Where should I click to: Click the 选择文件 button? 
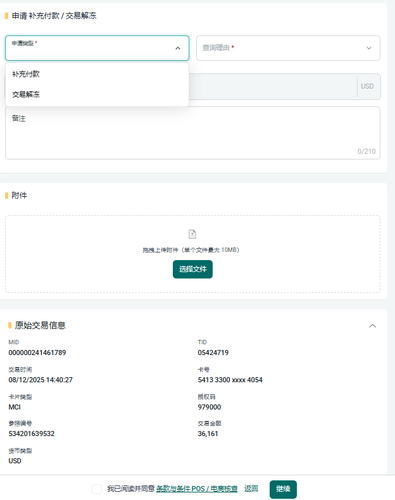point(193,269)
